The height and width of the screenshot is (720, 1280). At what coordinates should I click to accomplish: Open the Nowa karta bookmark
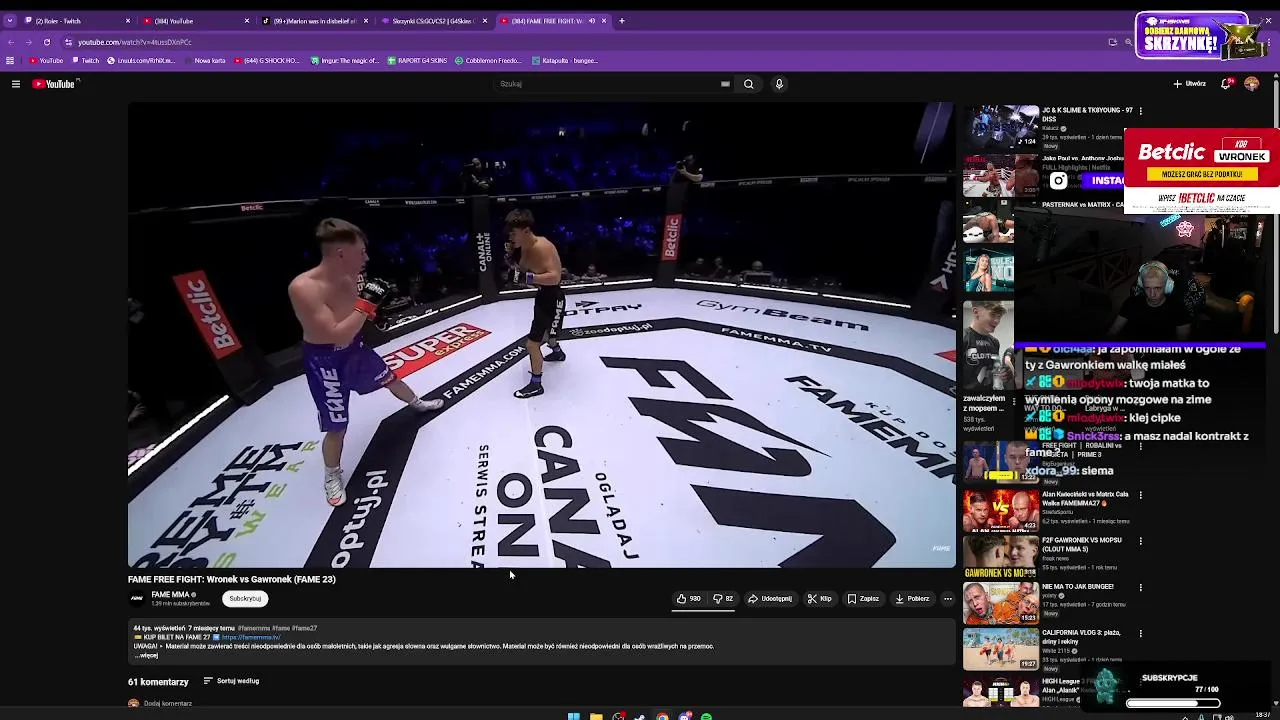[x=204, y=60]
